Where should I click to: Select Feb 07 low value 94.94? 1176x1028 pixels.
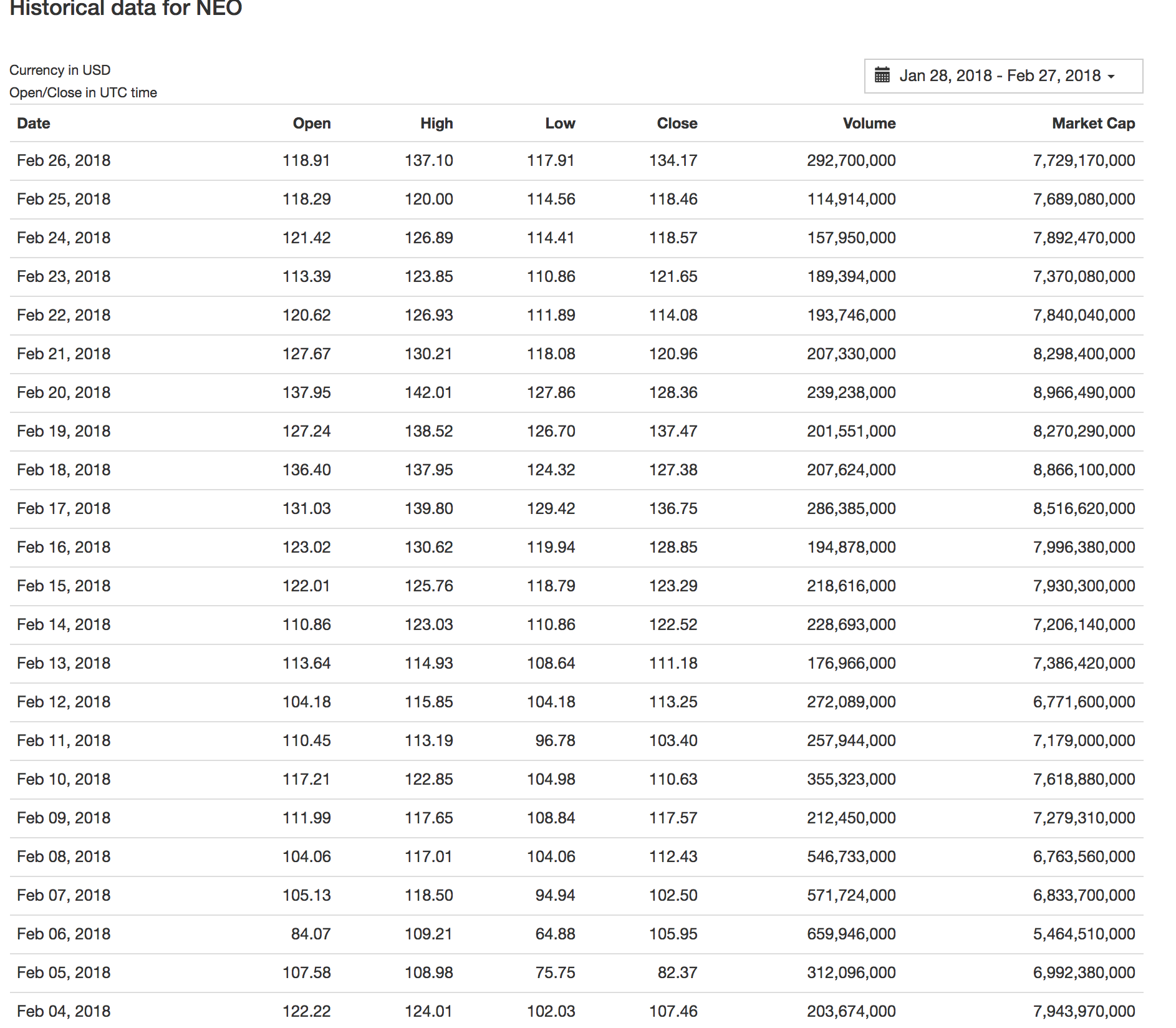coord(556,896)
